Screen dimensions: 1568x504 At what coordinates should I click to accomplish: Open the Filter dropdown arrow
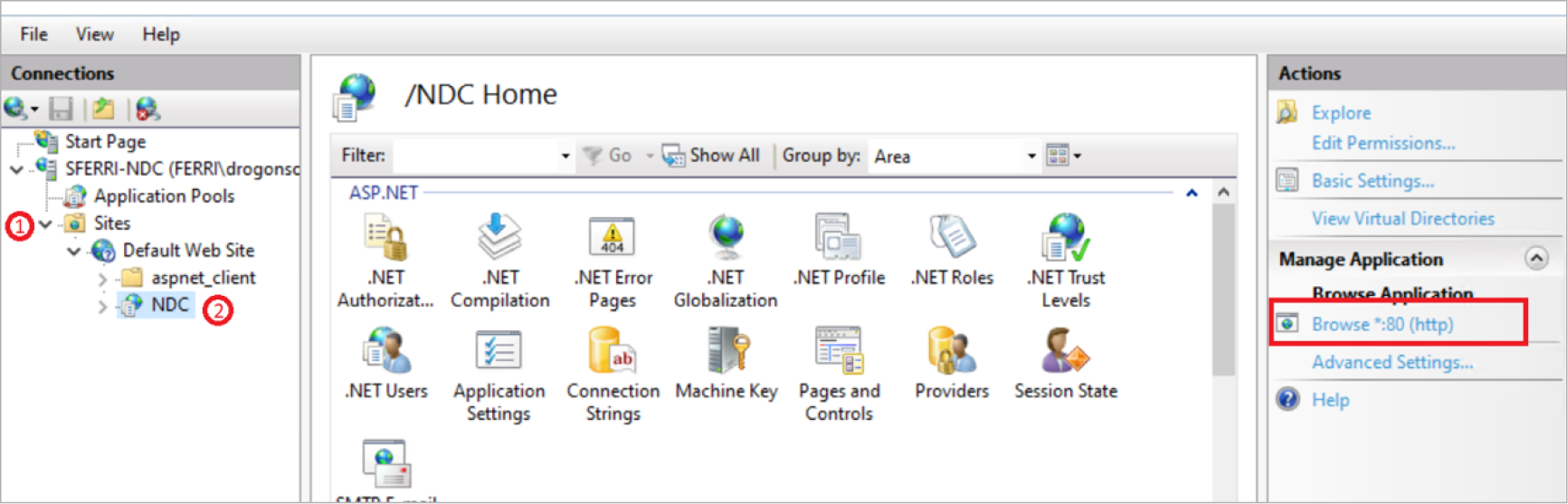click(565, 157)
